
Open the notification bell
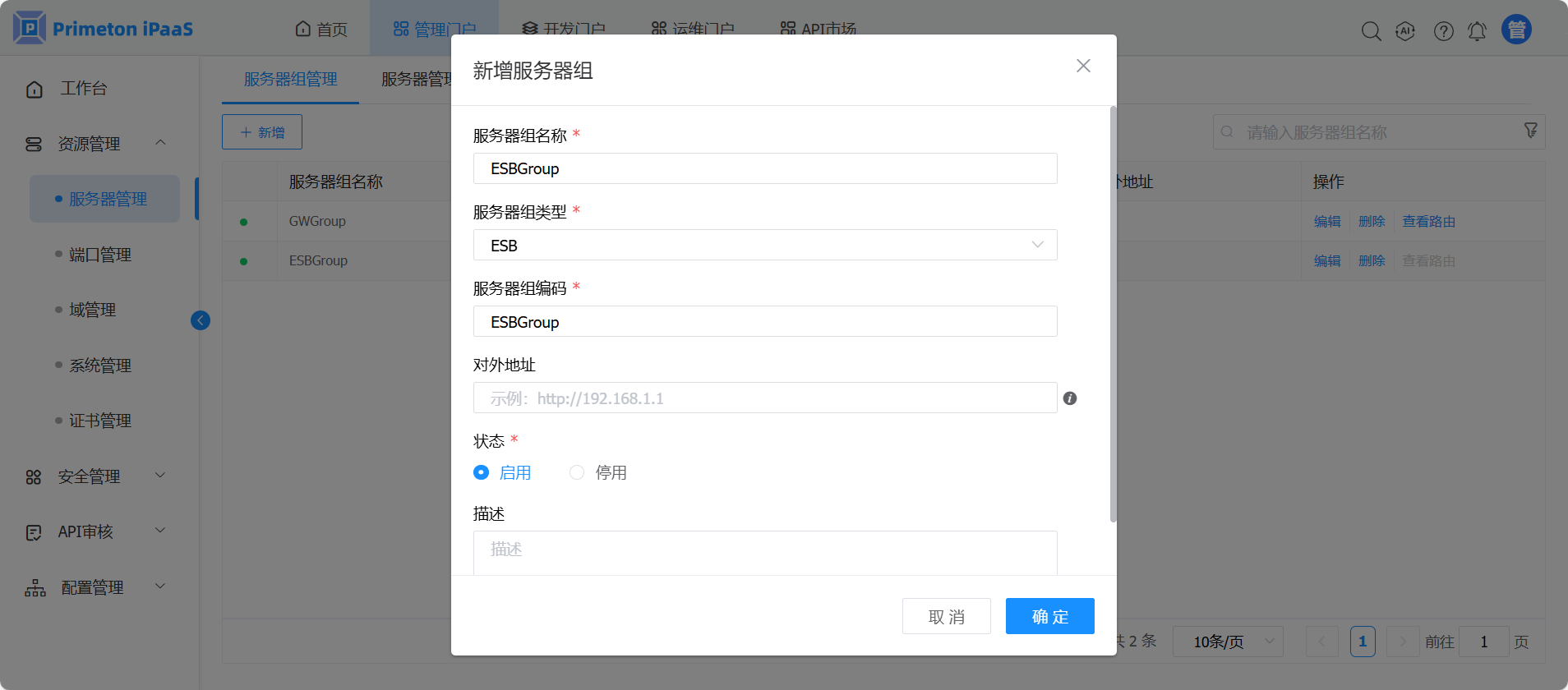pyautogui.click(x=1477, y=31)
